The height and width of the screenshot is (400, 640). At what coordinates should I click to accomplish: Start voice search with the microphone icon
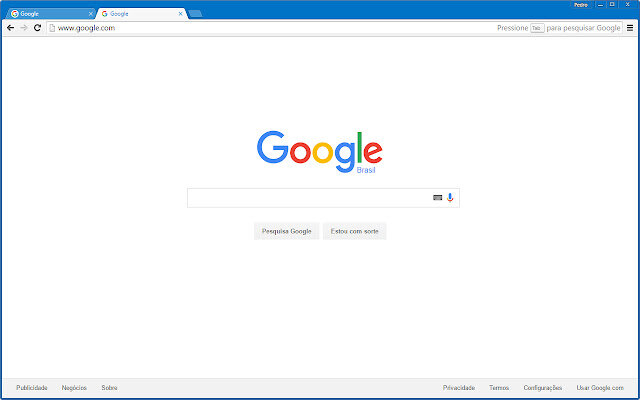(450, 198)
